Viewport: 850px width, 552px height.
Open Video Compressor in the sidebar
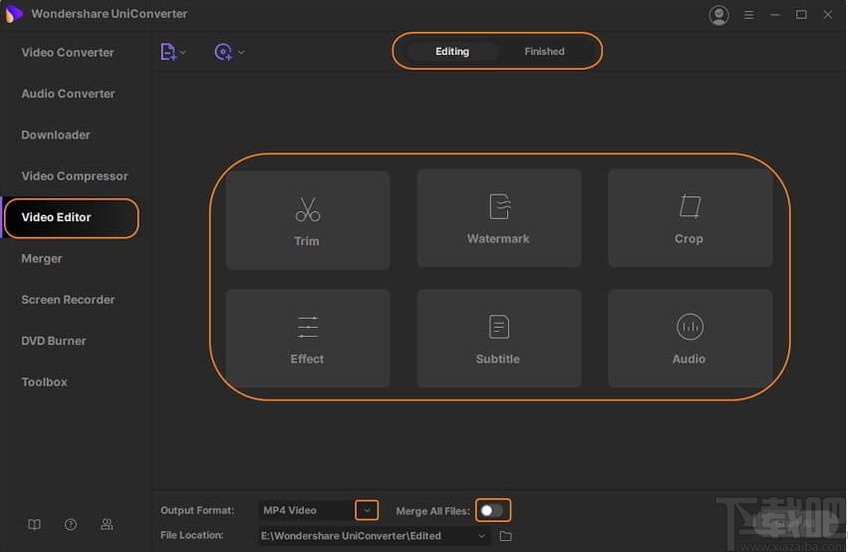point(75,176)
